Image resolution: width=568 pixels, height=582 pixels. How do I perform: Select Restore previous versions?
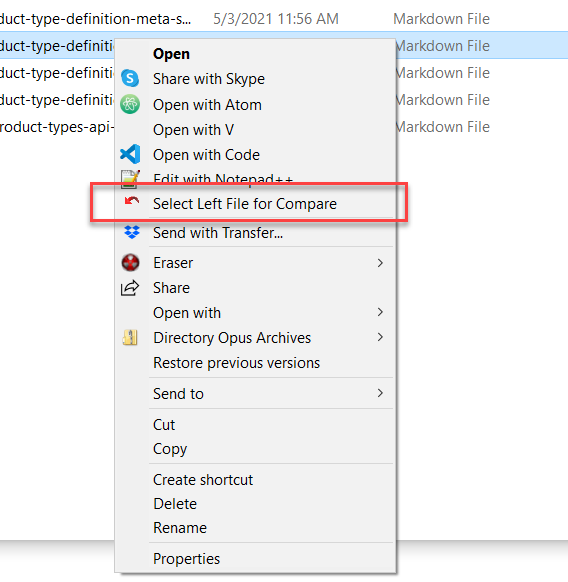pyautogui.click(x=236, y=363)
